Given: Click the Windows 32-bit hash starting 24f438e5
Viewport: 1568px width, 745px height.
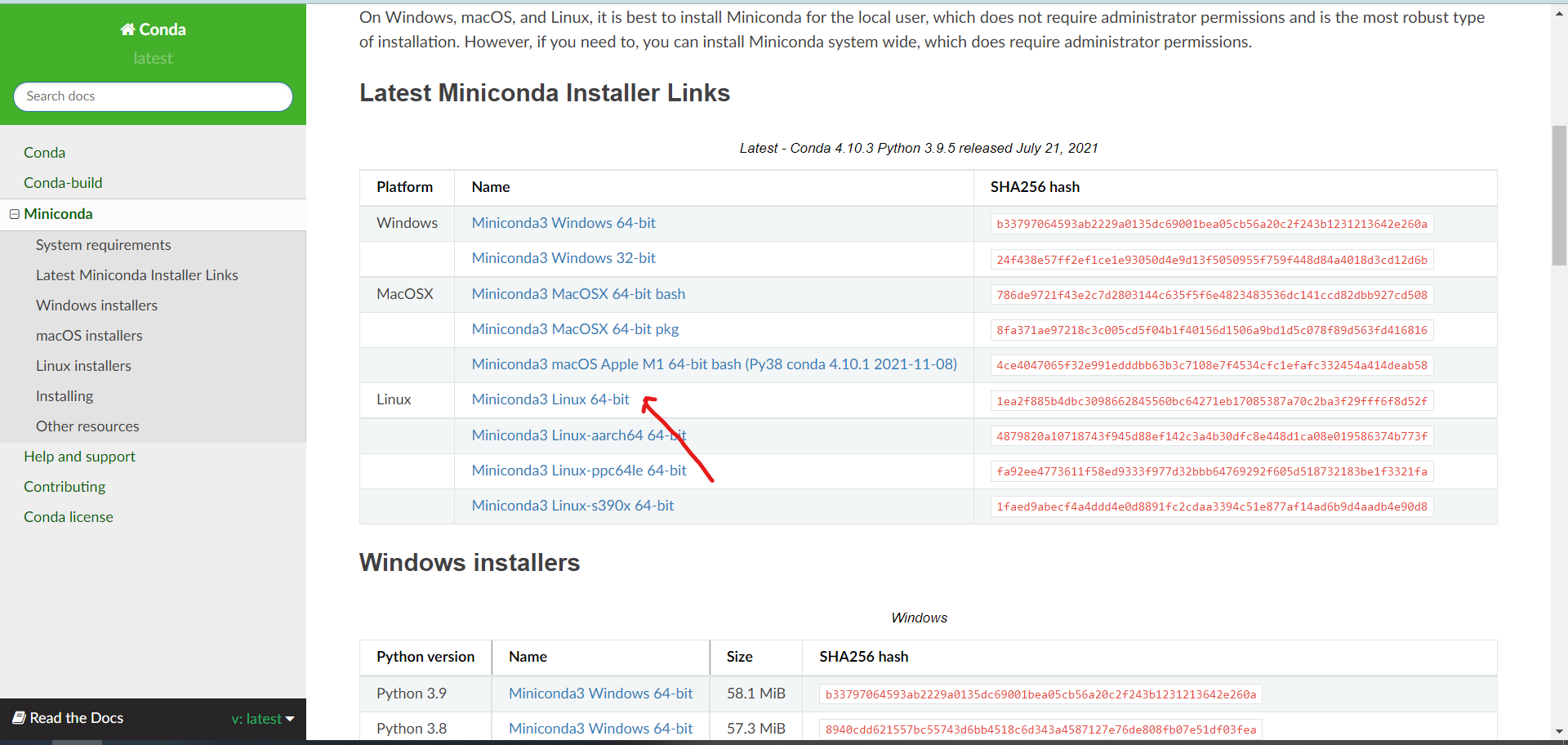Looking at the screenshot, I should point(1212,260).
